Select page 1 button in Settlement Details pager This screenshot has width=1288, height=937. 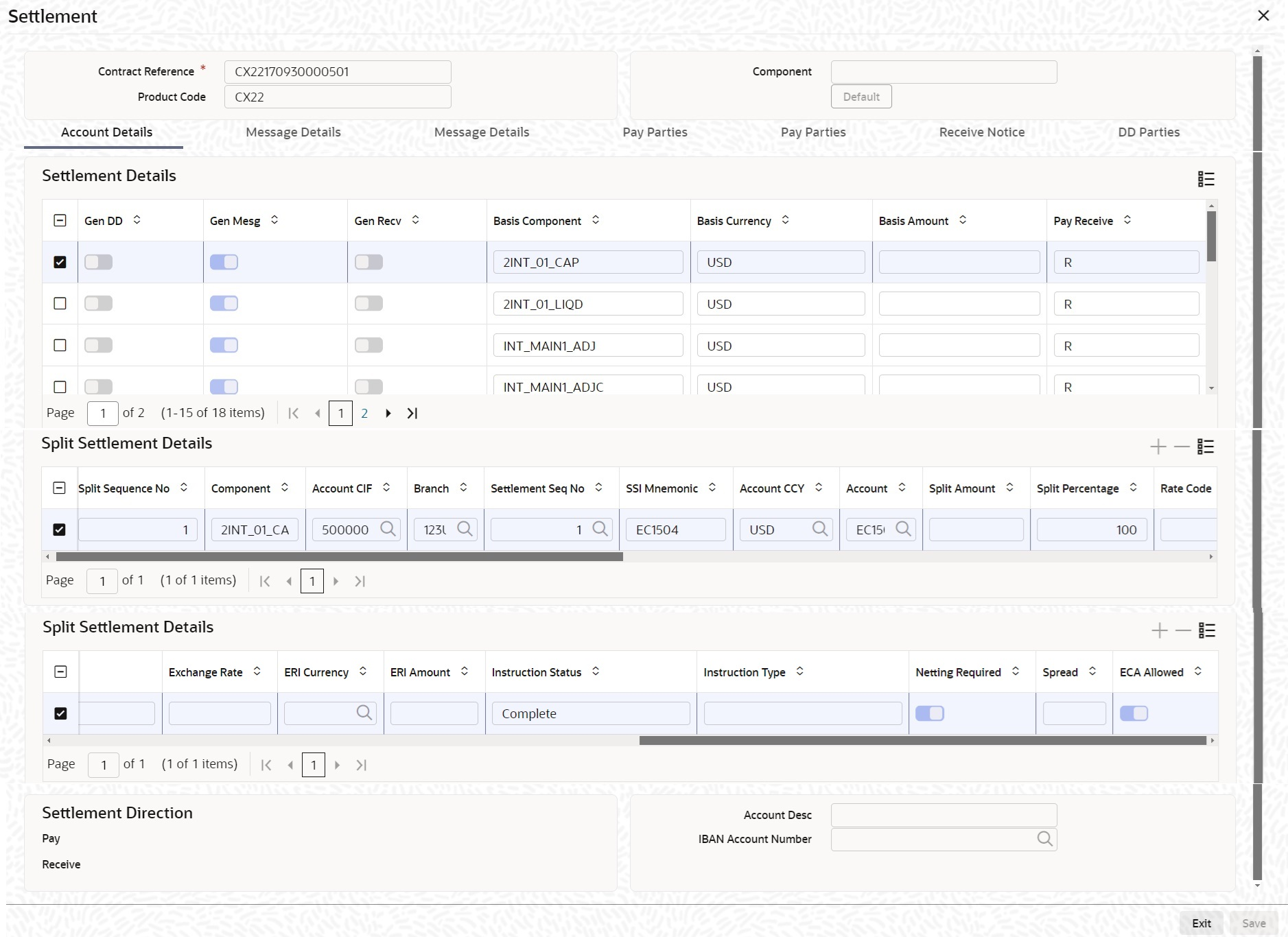tap(341, 413)
